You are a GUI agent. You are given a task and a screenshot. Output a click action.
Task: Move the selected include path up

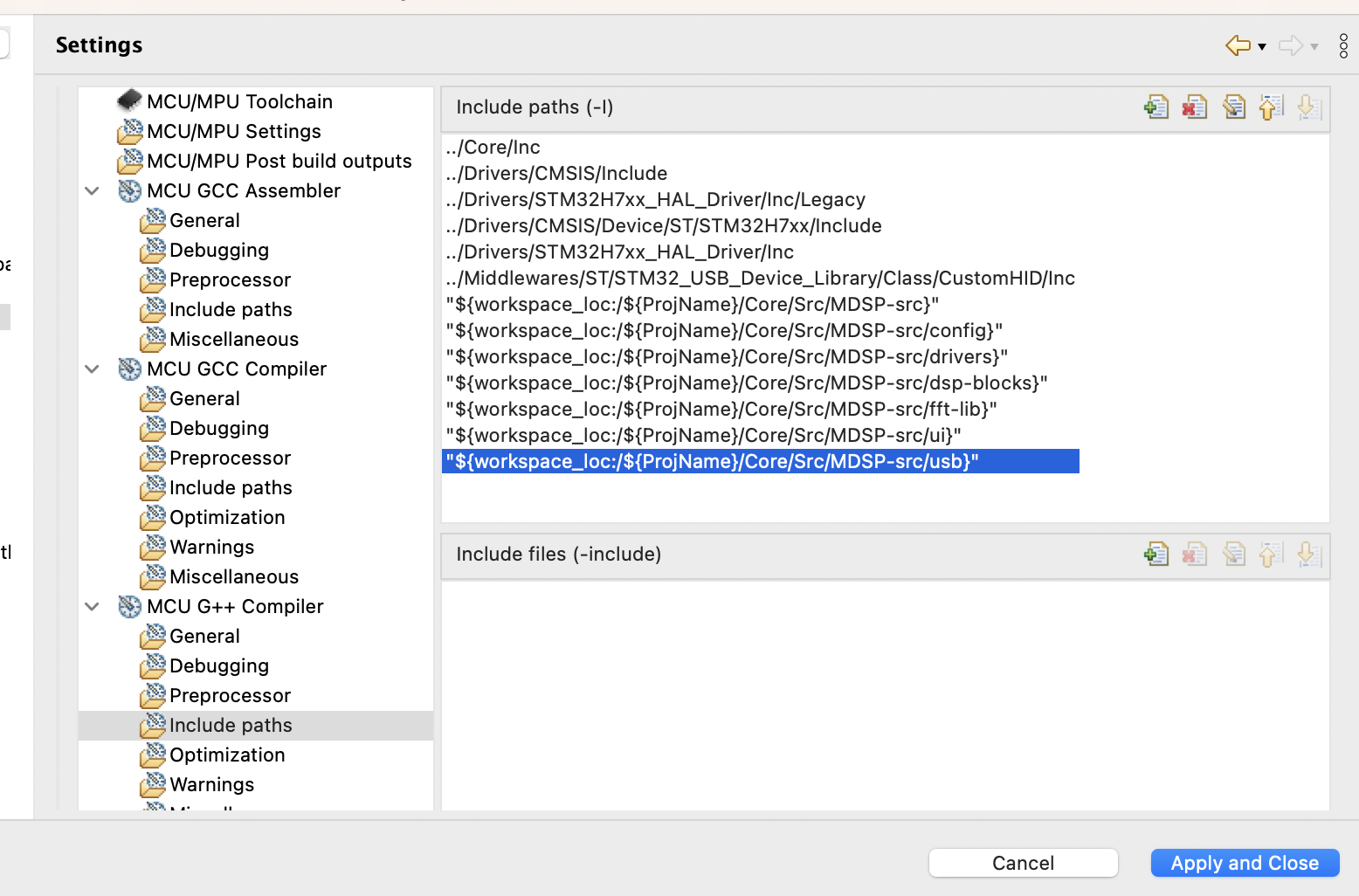click(1272, 107)
